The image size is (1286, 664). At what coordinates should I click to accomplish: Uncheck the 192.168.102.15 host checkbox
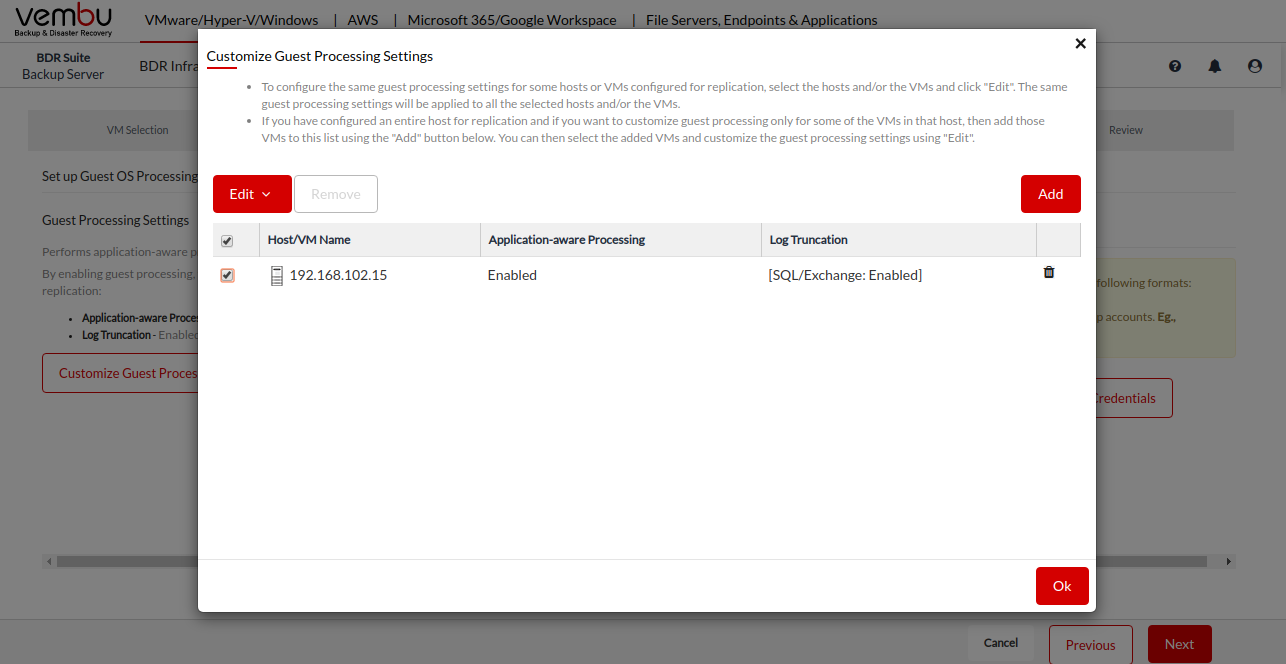(x=227, y=276)
